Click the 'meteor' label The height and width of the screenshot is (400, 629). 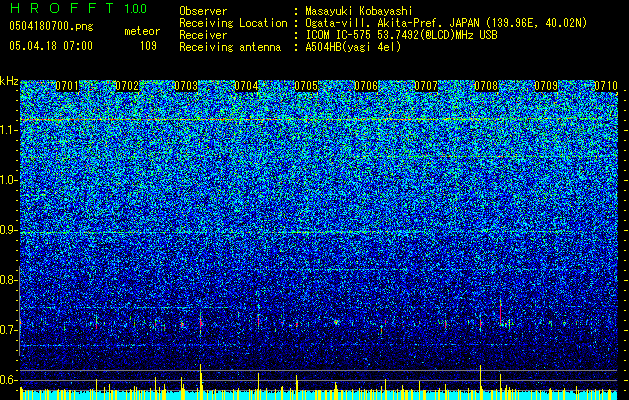pyautogui.click(x=142, y=31)
